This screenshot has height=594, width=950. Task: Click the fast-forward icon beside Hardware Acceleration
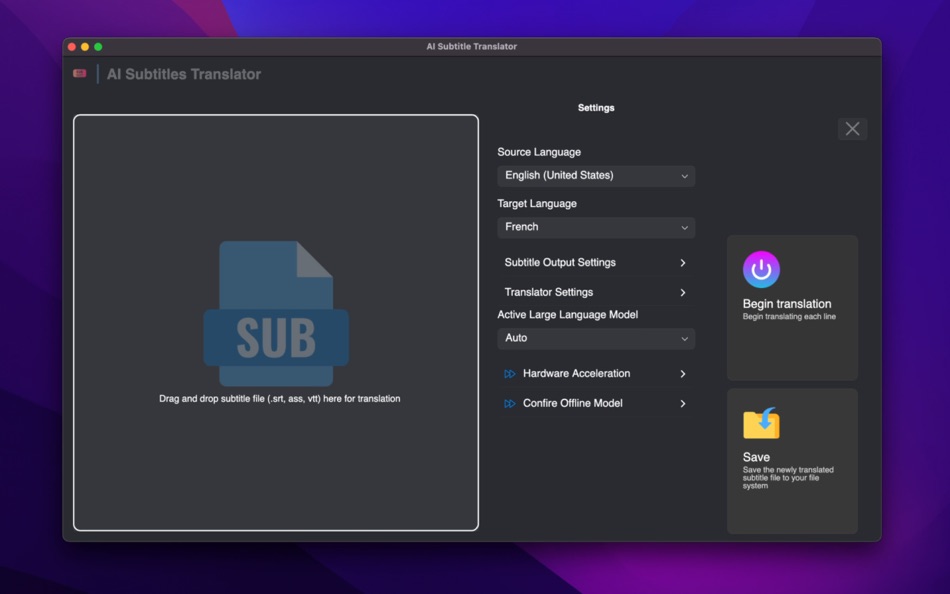coord(508,373)
